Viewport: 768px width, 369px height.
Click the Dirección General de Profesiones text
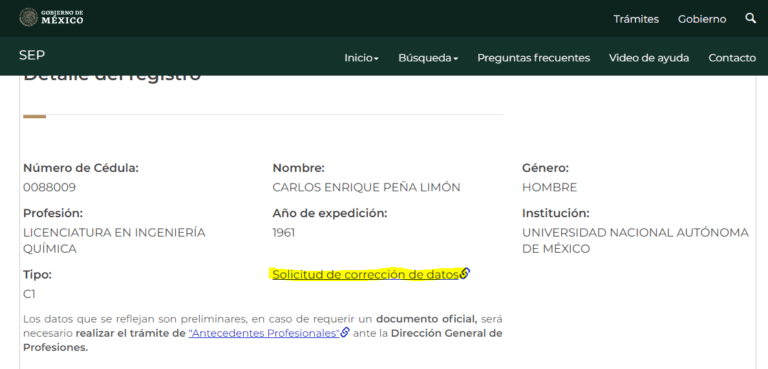(x=263, y=341)
